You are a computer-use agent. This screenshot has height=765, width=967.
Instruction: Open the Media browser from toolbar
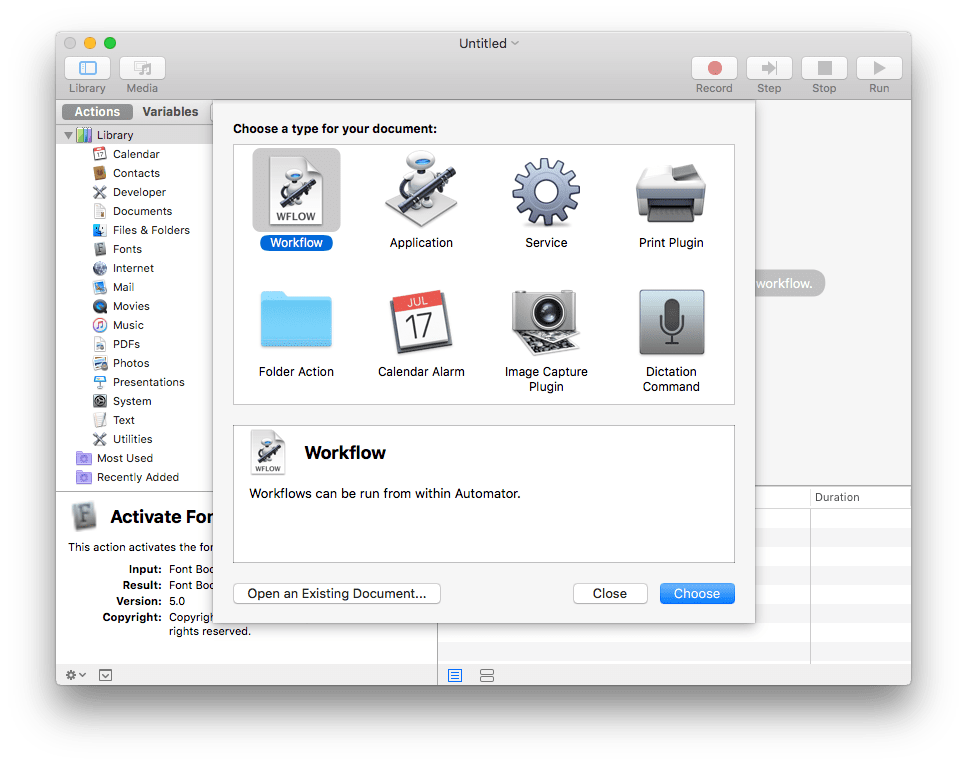[142, 68]
